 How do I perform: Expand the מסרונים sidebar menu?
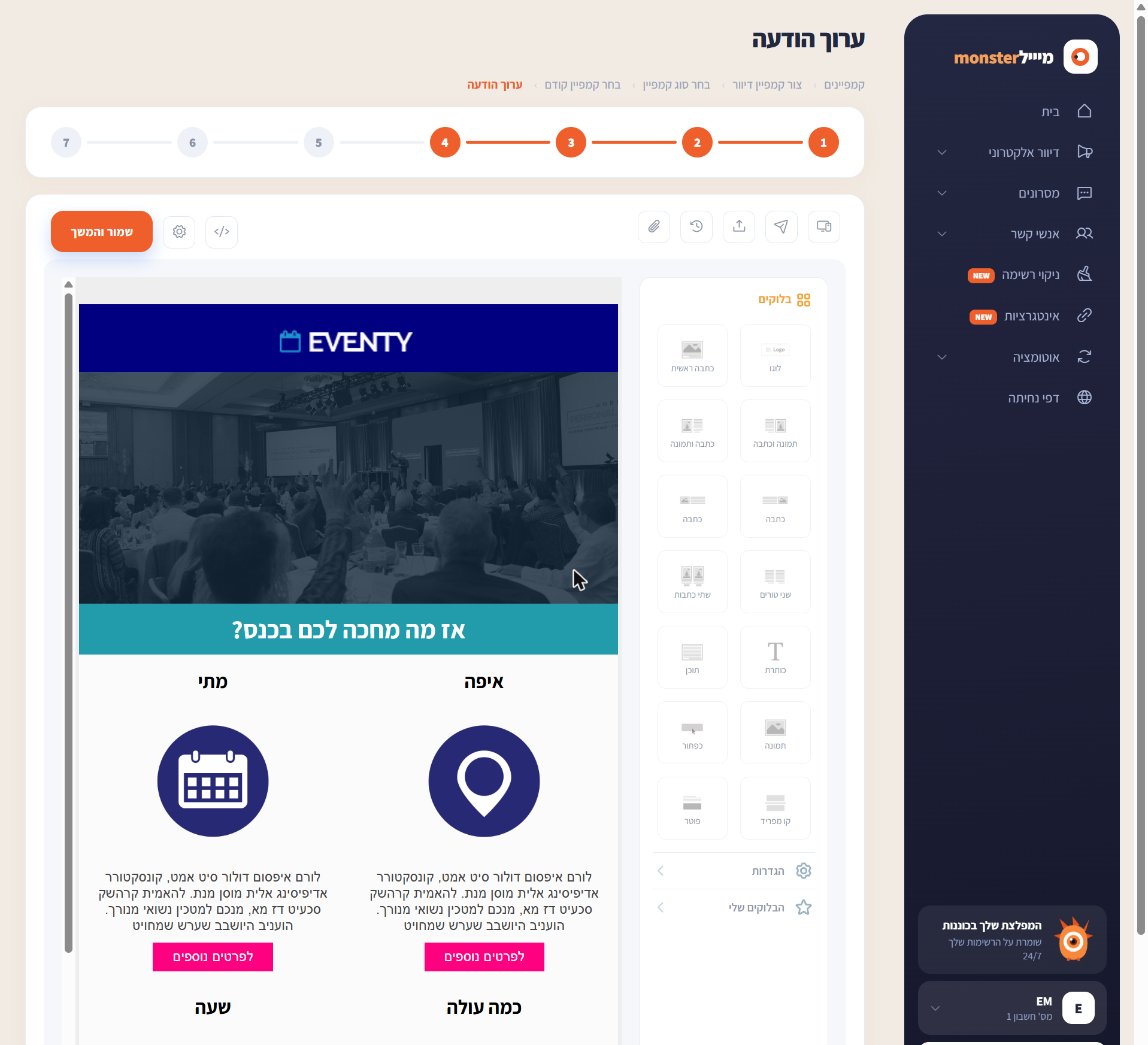tap(1013, 193)
